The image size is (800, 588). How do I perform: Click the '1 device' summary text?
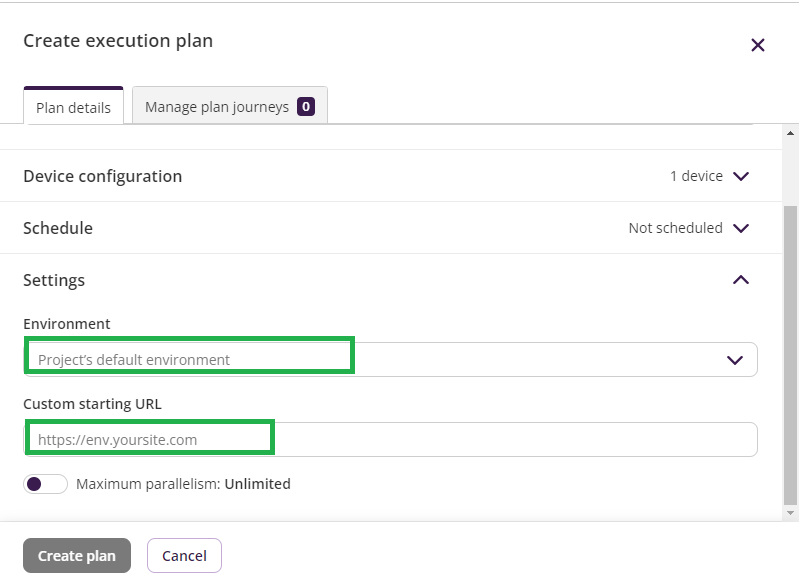click(696, 176)
